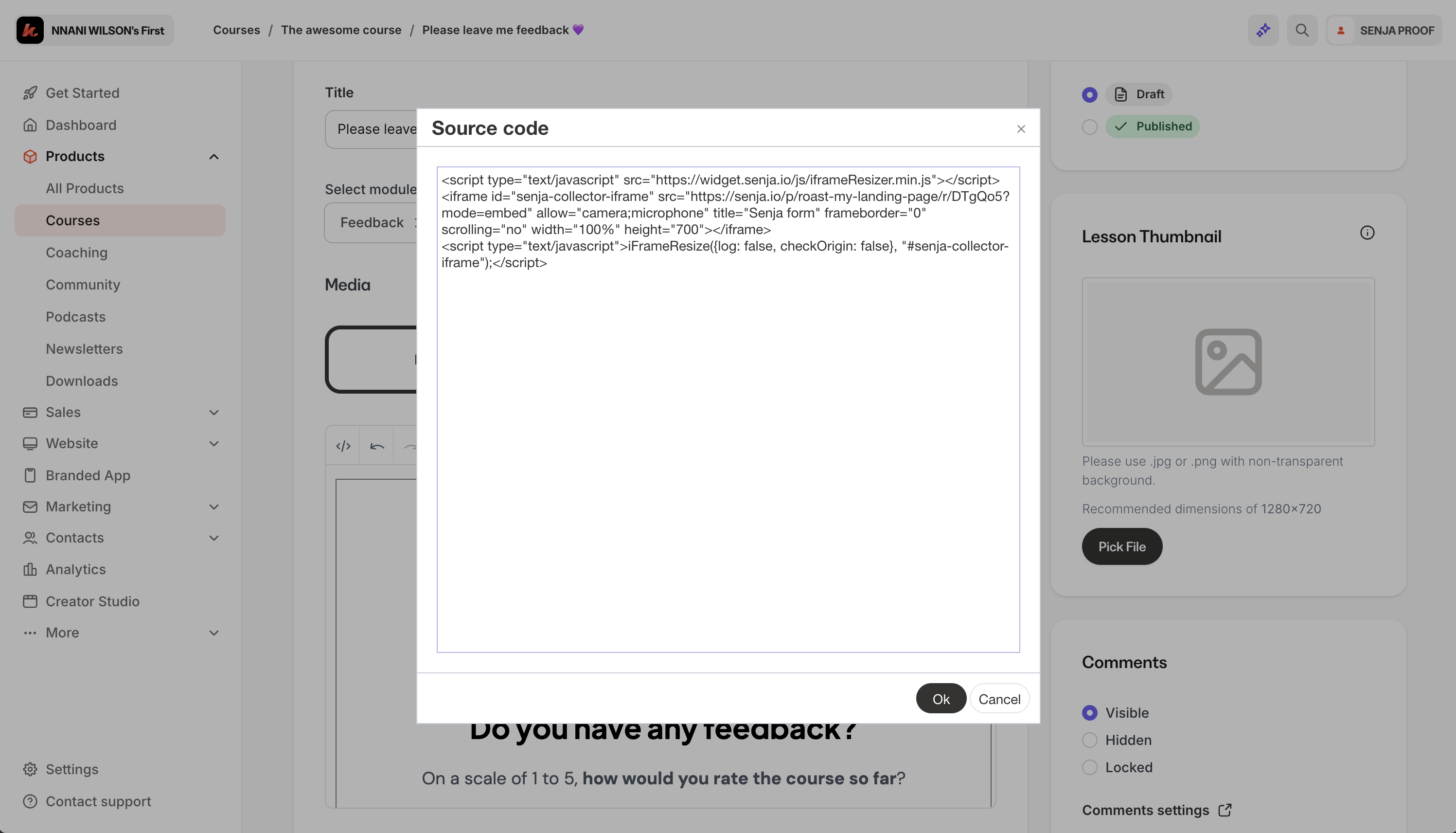Screen dimensions: 1456x833
Task: Click the Marketing envelope icon
Action: pyautogui.click(x=30, y=507)
